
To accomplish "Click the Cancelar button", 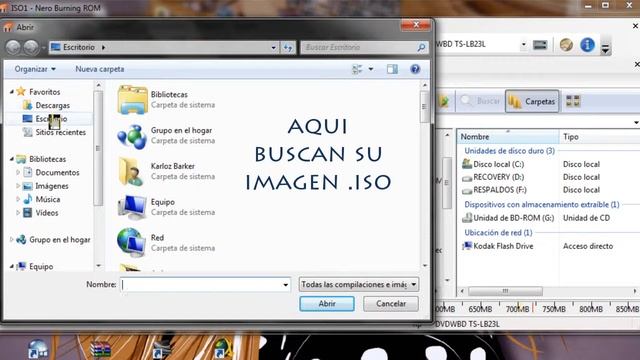I will (391, 304).
